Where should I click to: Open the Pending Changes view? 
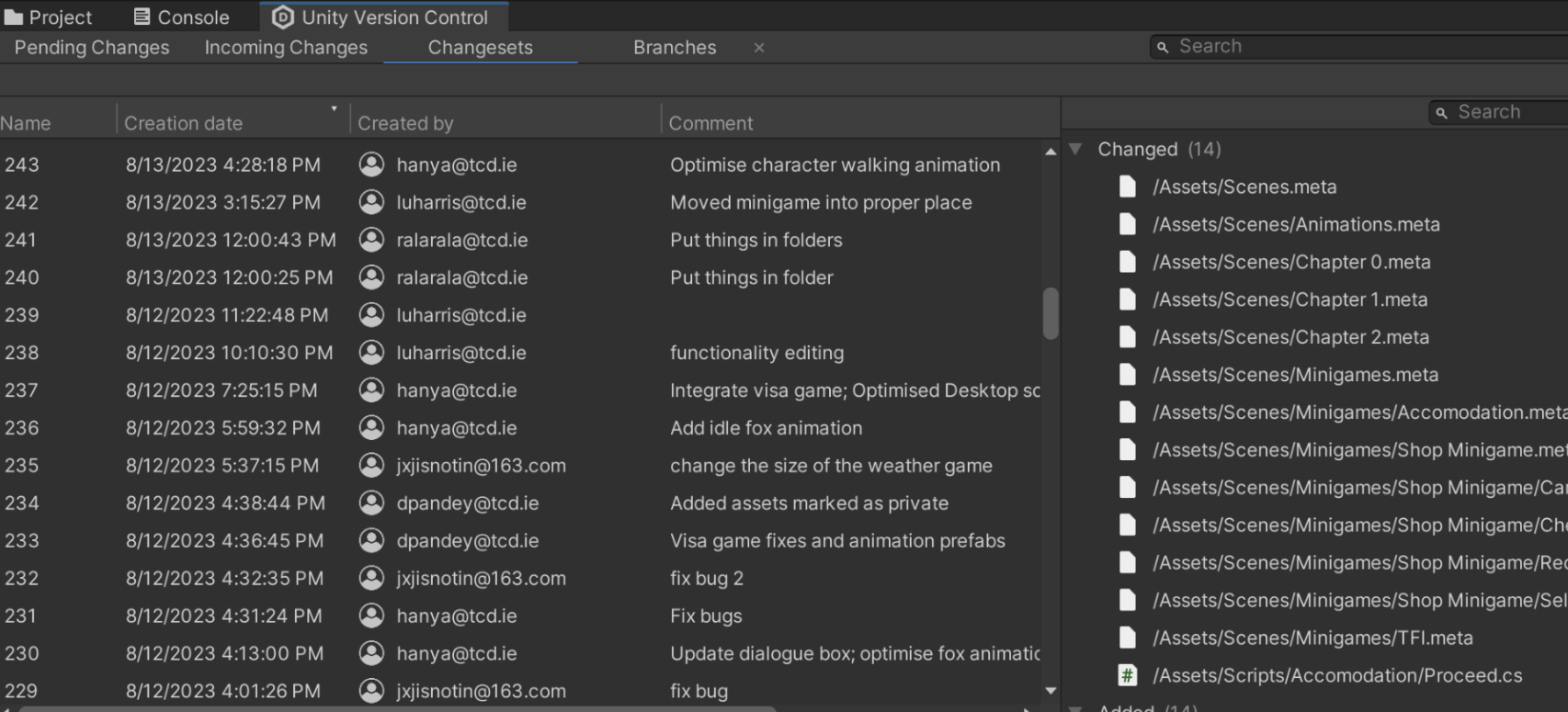92,47
